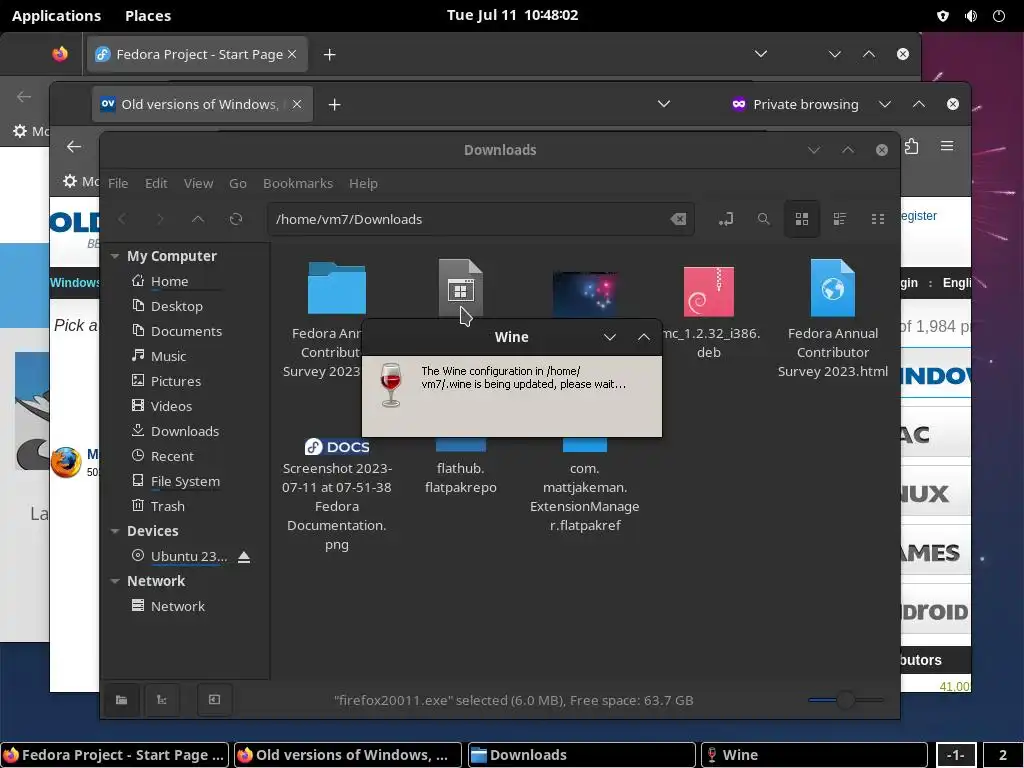This screenshot has height=768, width=1024.
Task: Open Videos in the sidebar
Action: (x=172, y=406)
